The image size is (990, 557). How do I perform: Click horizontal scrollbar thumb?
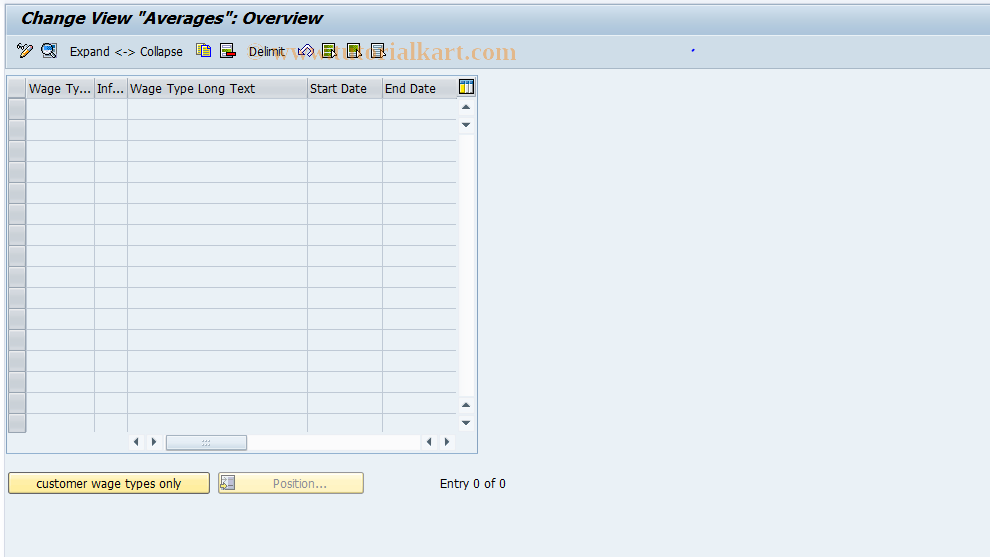pos(206,443)
